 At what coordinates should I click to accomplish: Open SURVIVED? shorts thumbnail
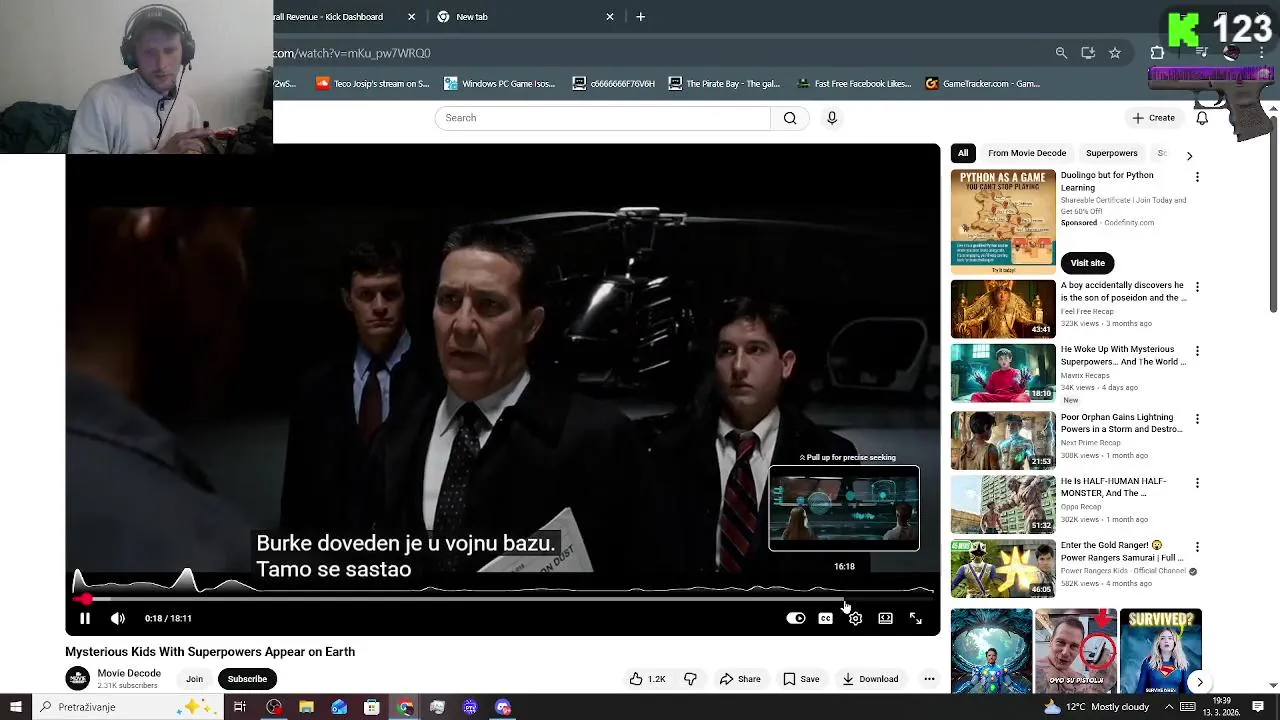click(x=1160, y=651)
